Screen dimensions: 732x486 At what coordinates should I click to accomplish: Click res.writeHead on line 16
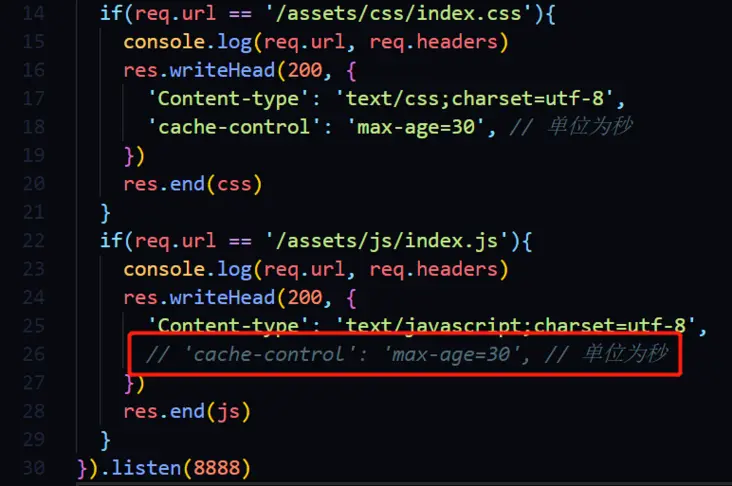199,70
